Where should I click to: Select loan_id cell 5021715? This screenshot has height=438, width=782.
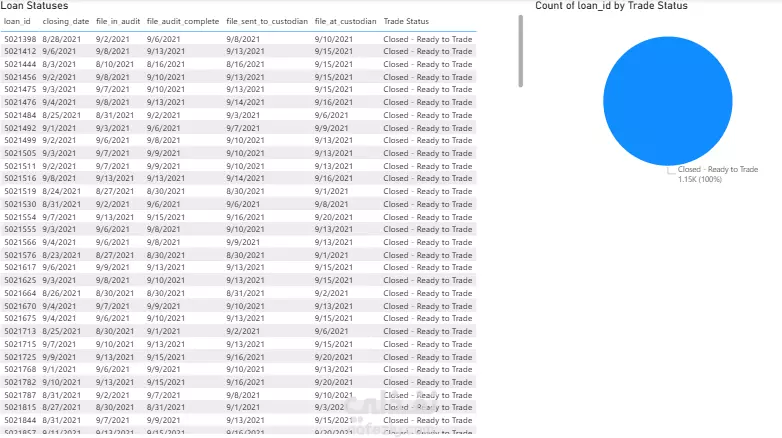pos(20,344)
